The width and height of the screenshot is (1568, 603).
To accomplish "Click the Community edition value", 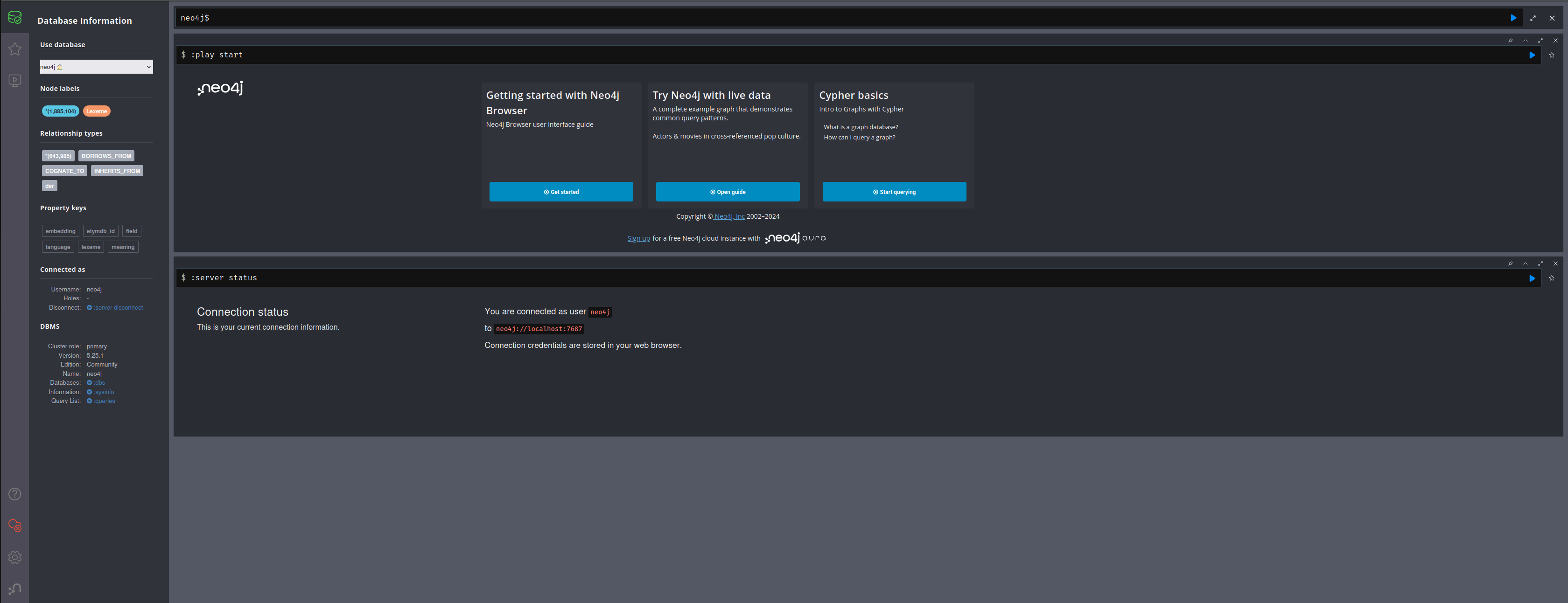I will 102,365.
